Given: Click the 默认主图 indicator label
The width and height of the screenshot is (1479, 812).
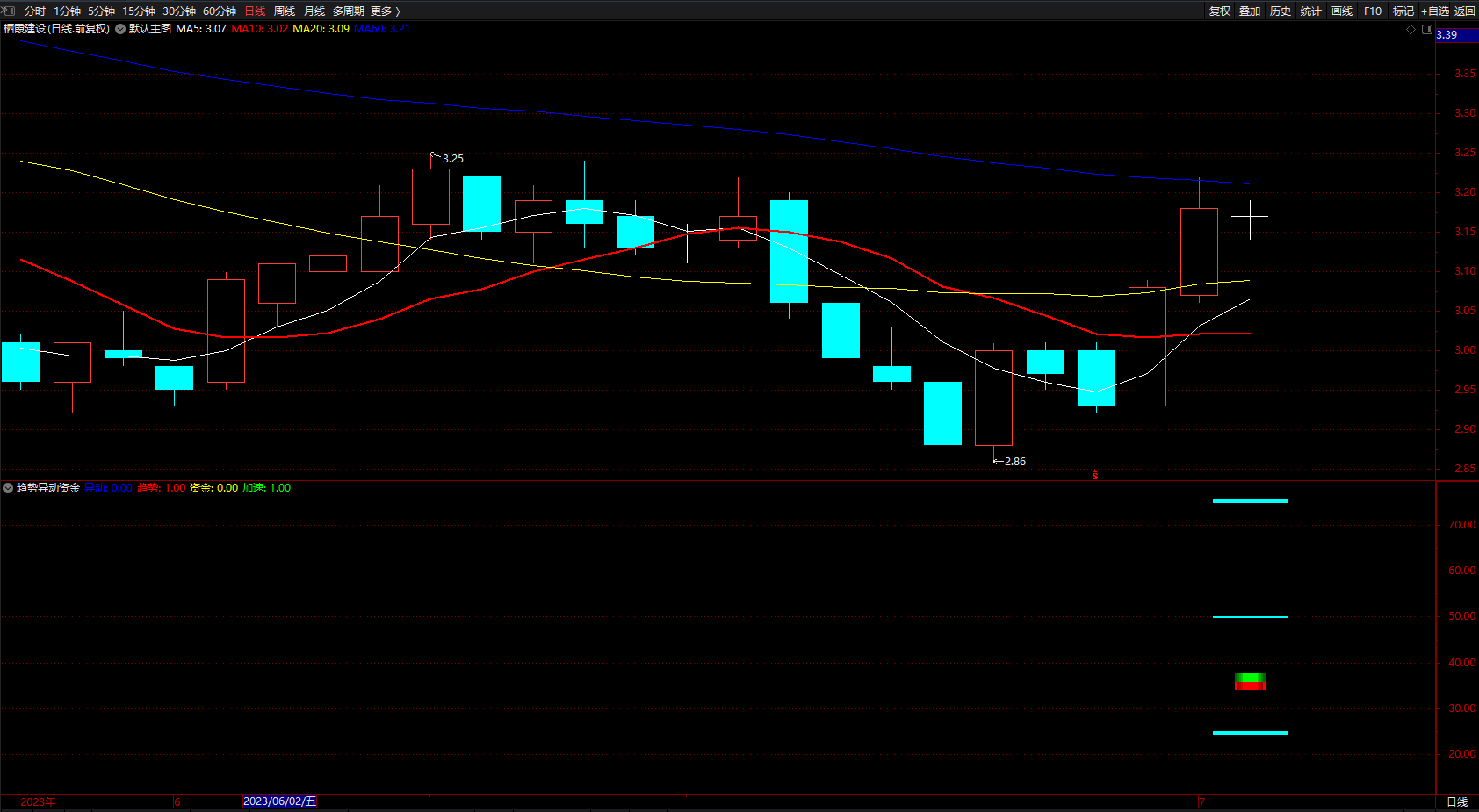Looking at the screenshot, I should (x=150, y=29).
